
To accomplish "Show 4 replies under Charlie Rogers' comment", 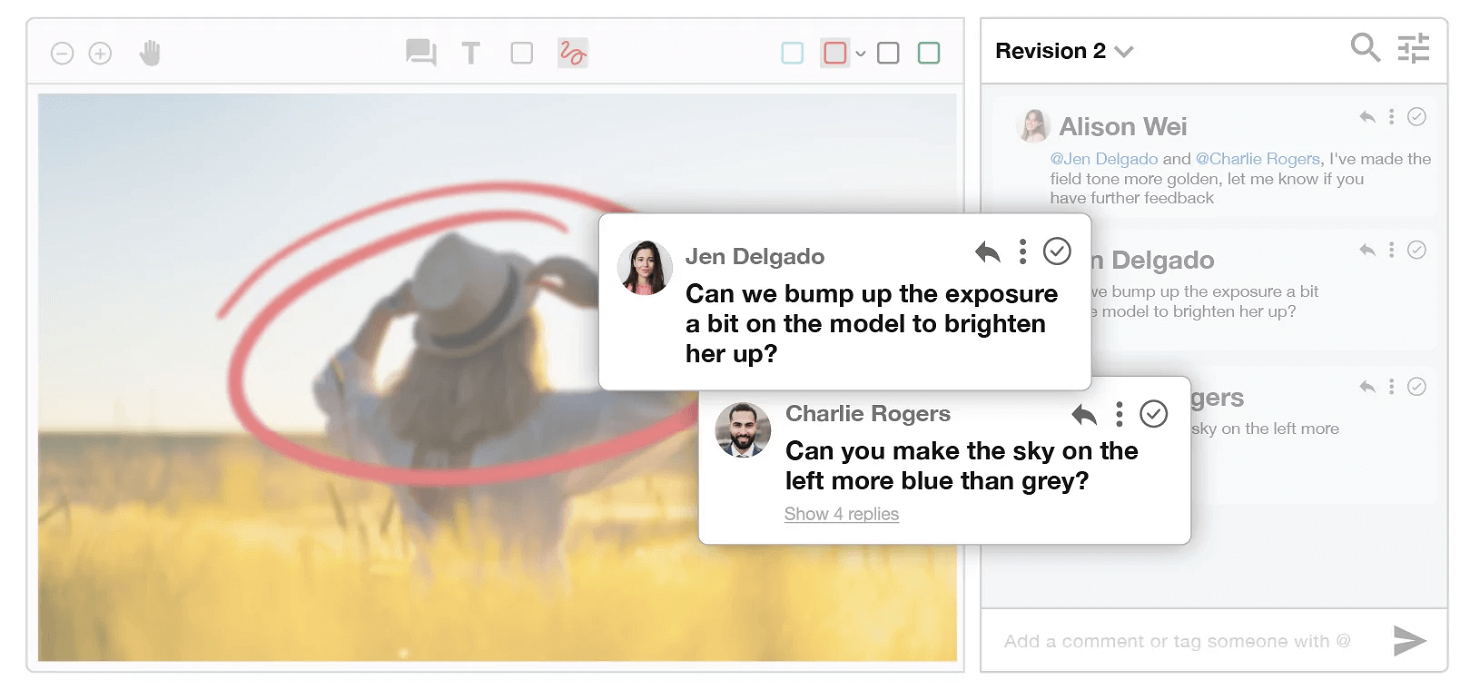I will pos(841,513).
